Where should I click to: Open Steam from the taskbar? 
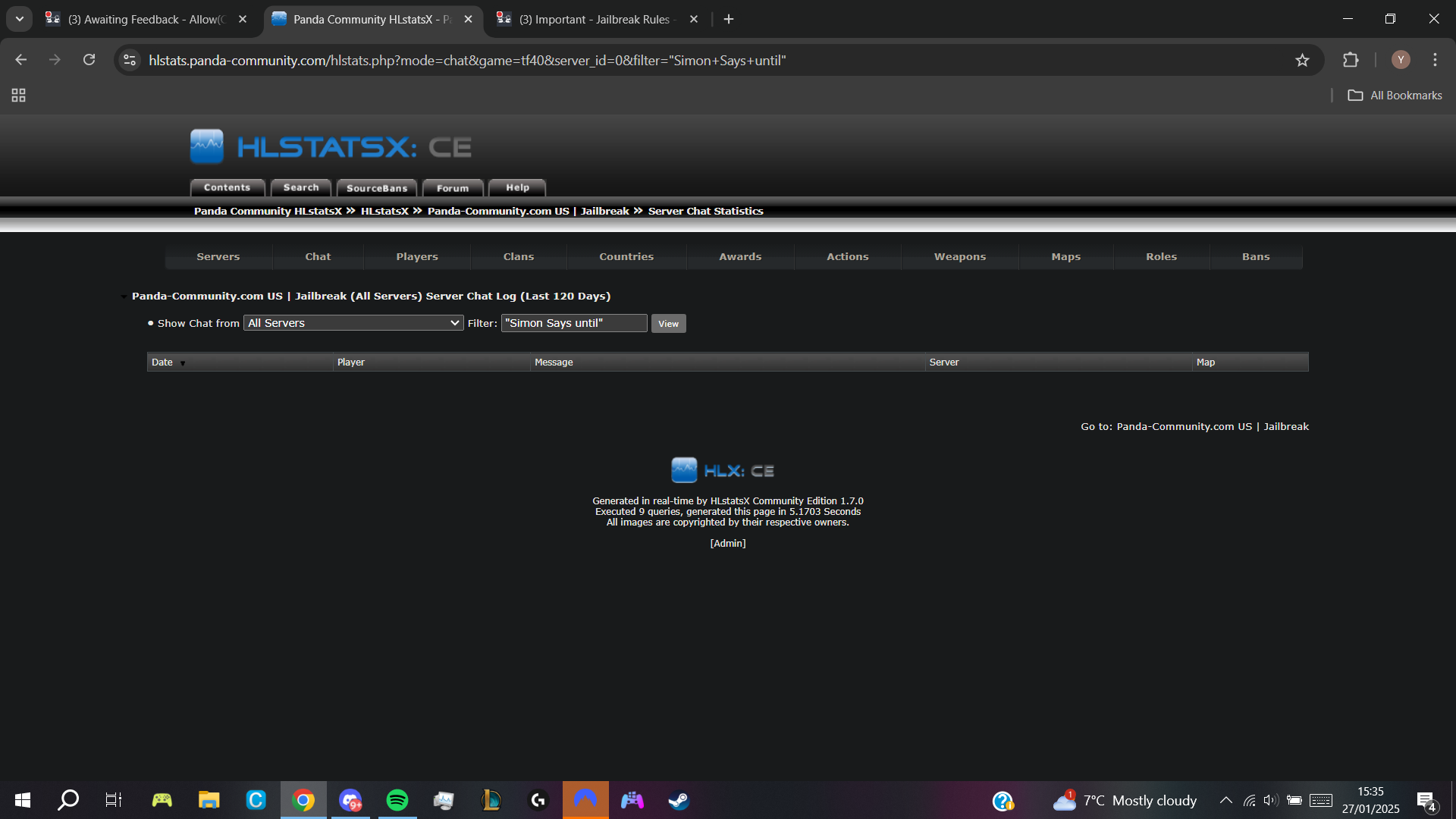point(679,800)
